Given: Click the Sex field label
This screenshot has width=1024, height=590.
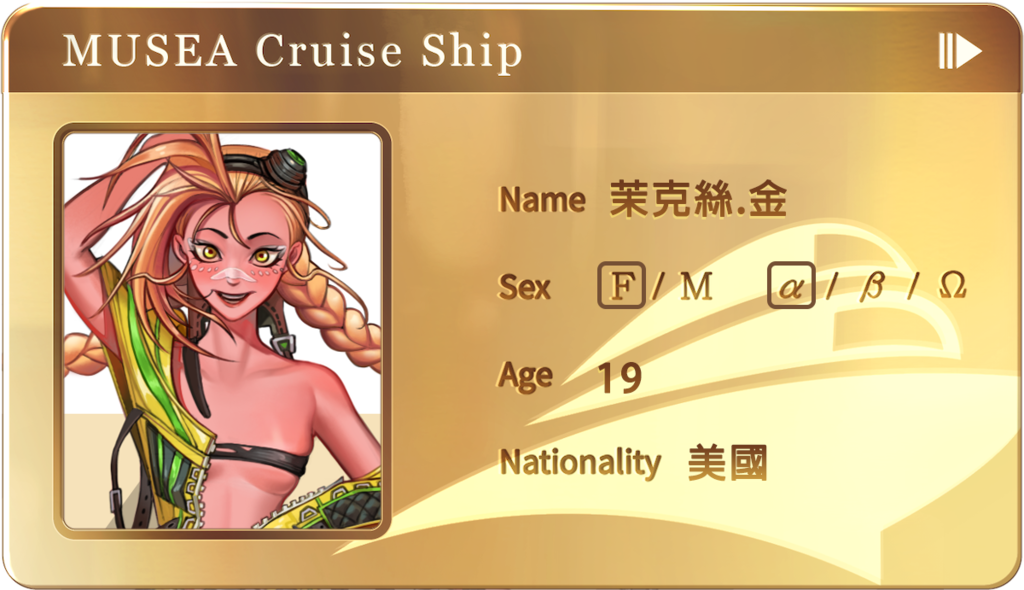Looking at the screenshot, I should coord(524,287).
